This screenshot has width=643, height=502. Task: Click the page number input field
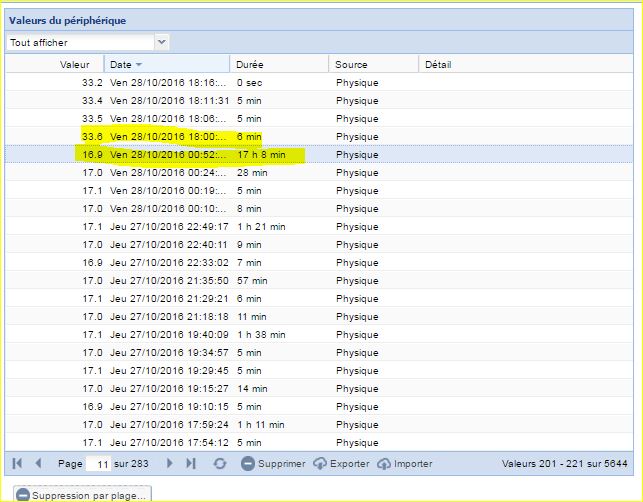100,464
